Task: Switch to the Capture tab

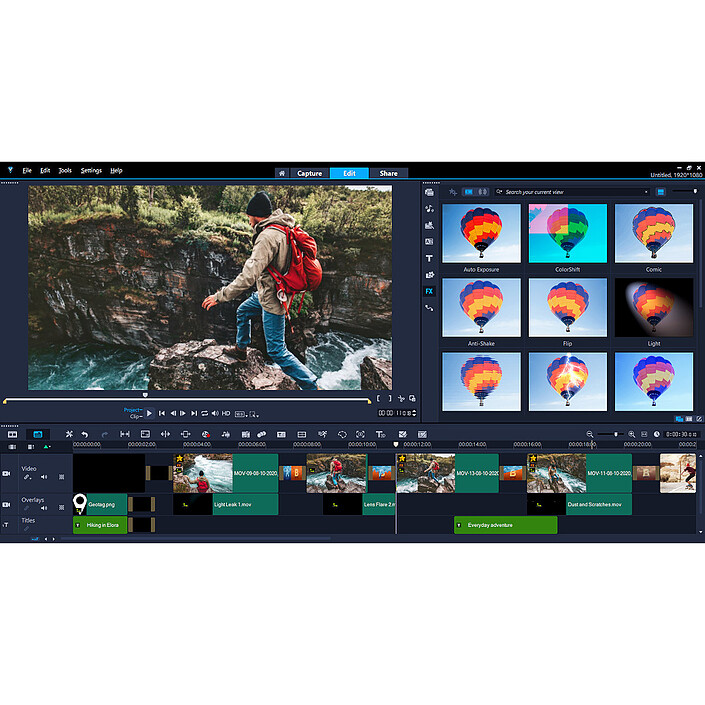Action: pos(309,173)
